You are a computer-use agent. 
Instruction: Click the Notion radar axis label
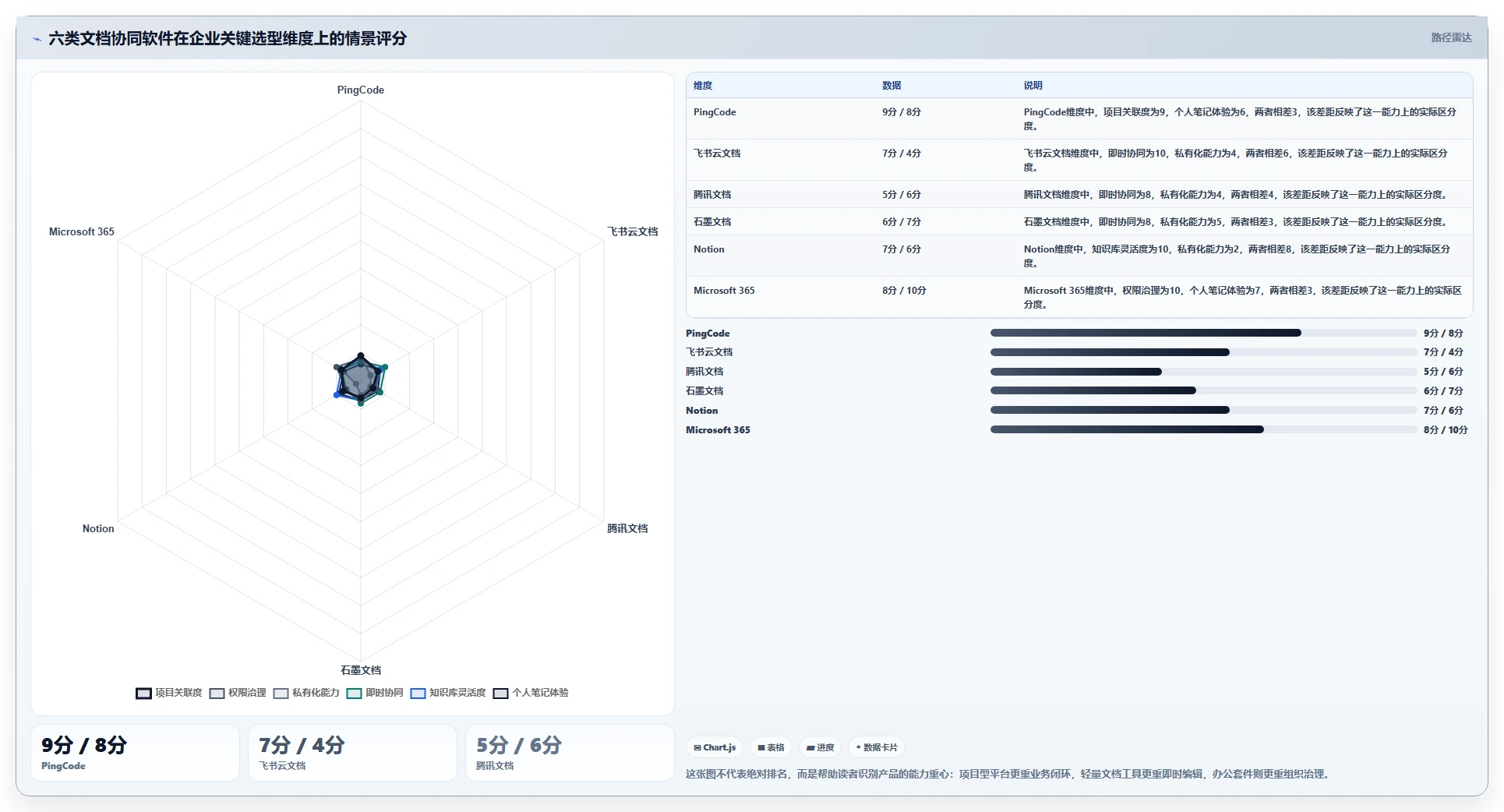click(98, 528)
